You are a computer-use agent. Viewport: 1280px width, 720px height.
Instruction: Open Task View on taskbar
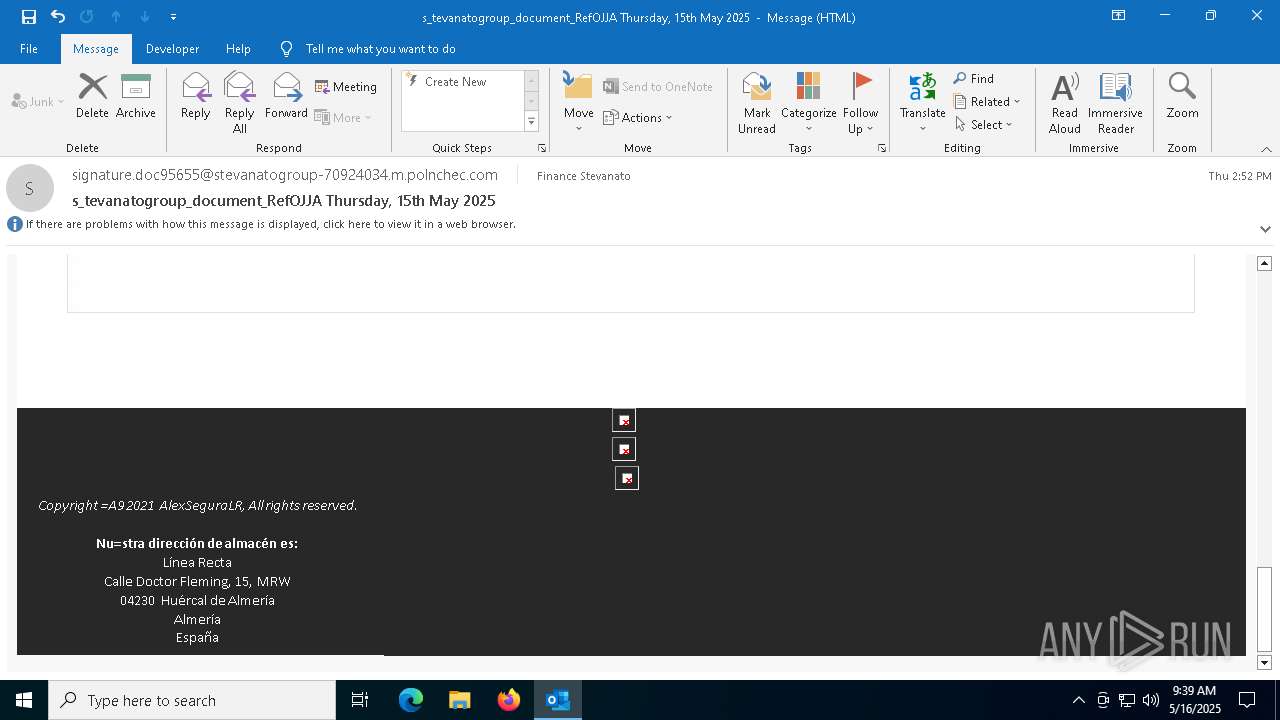360,700
